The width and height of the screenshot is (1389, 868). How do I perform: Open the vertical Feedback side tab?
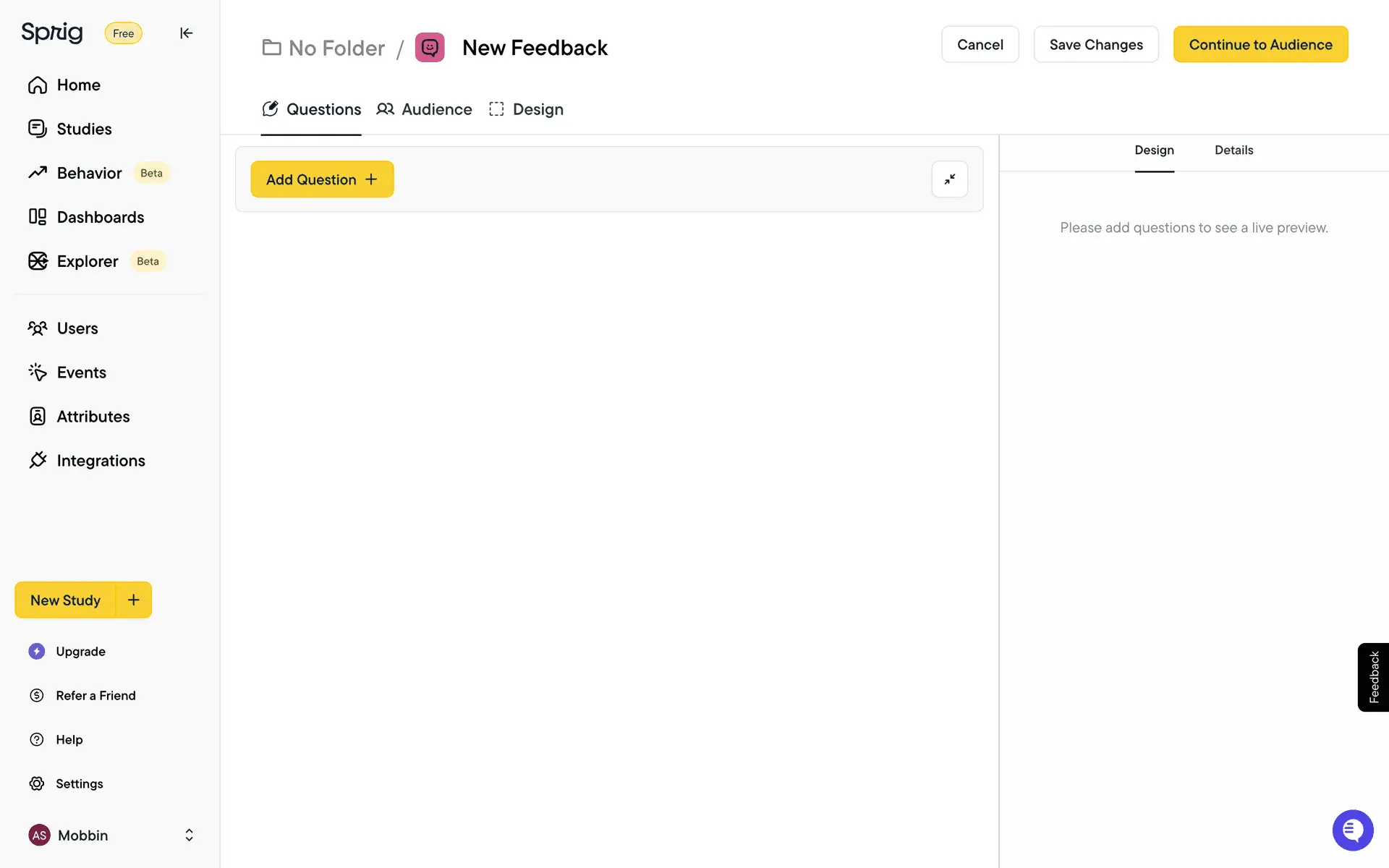(x=1373, y=677)
